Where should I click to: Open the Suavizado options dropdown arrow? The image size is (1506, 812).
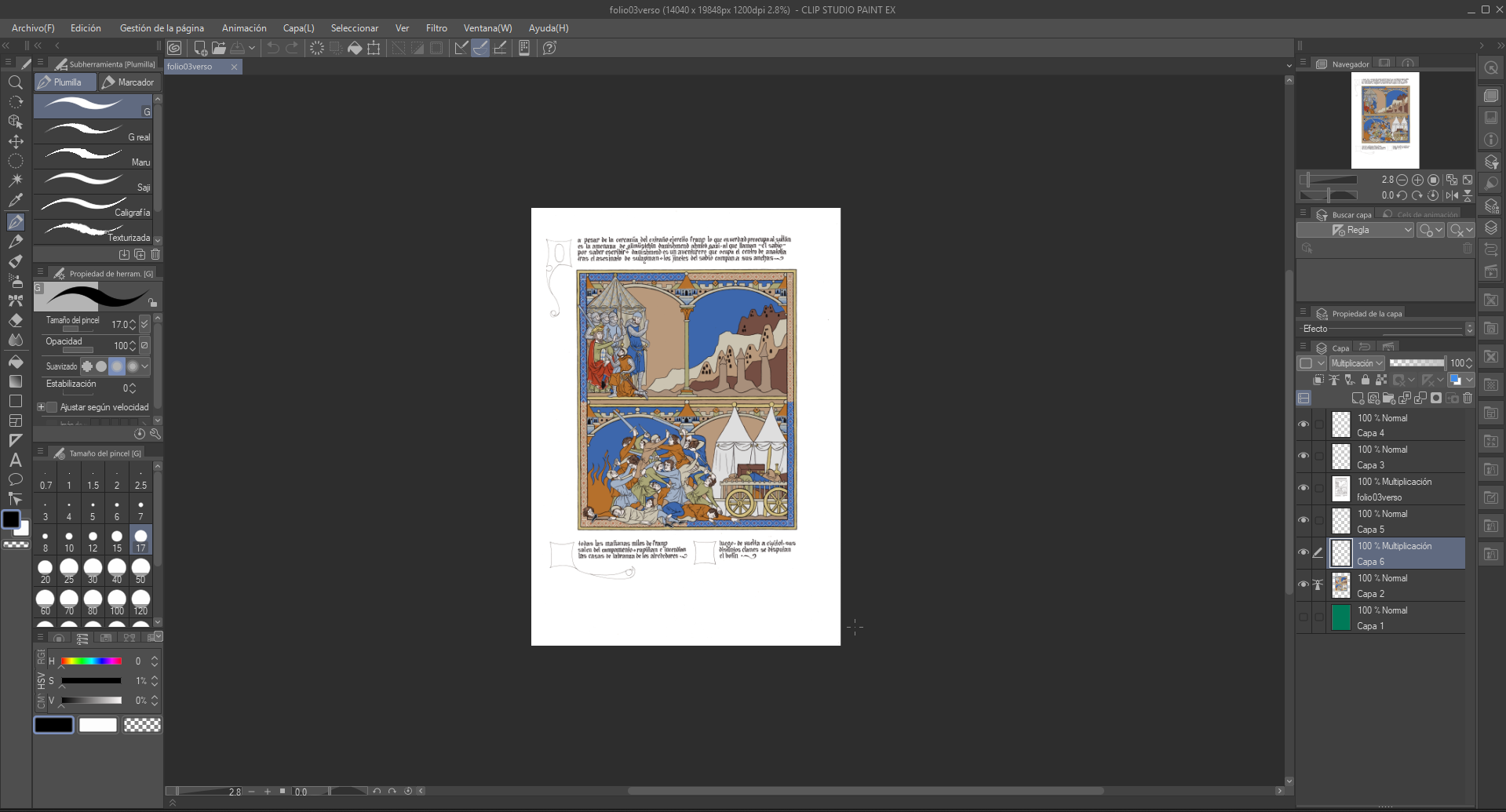coord(145,366)
